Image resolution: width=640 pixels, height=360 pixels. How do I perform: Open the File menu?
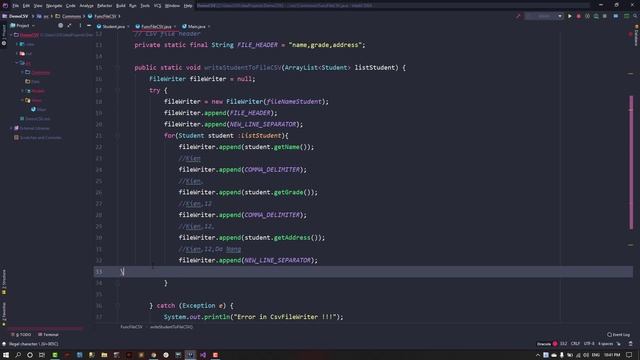(16, 6)
